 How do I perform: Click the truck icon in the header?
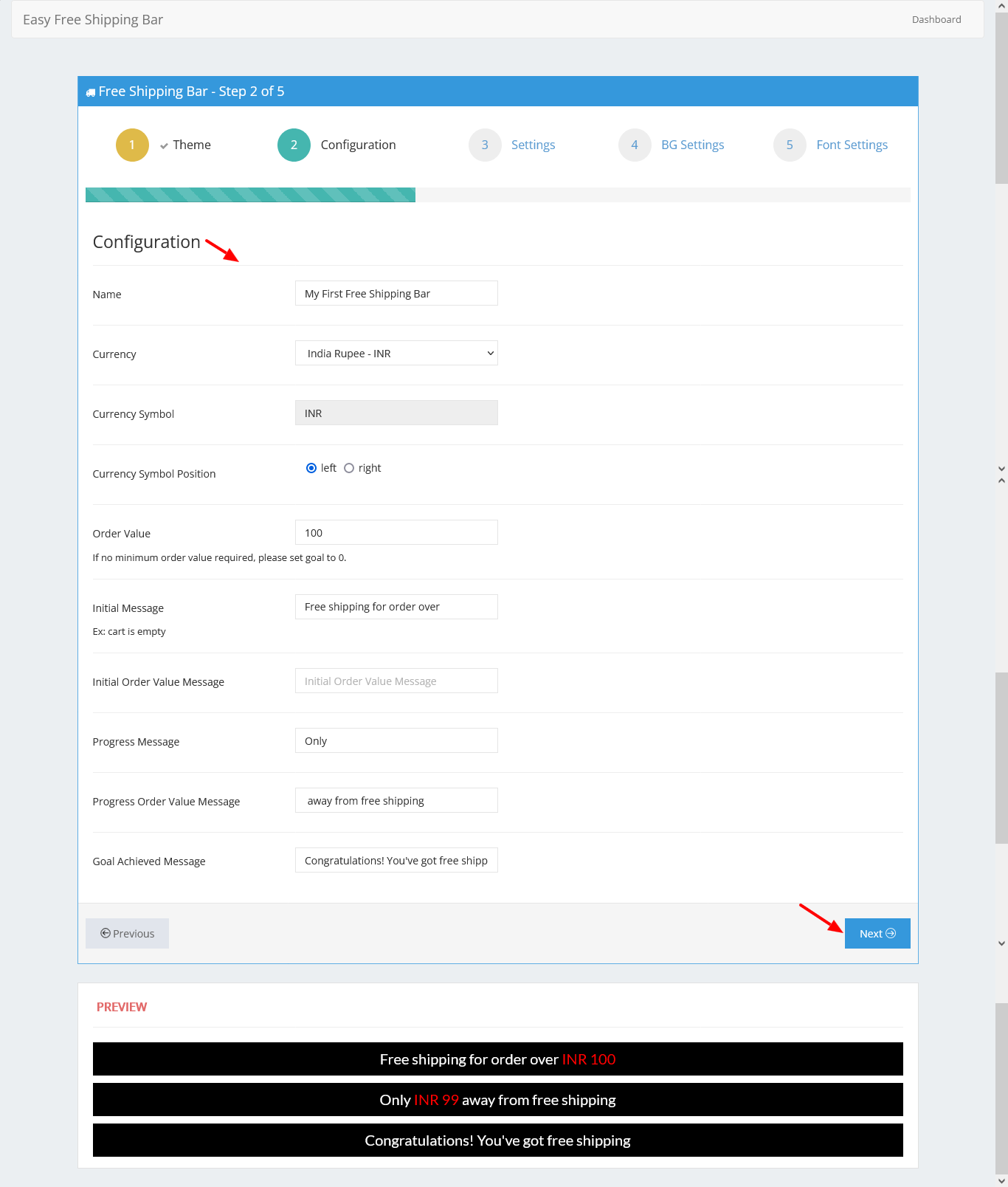[91, 92]
